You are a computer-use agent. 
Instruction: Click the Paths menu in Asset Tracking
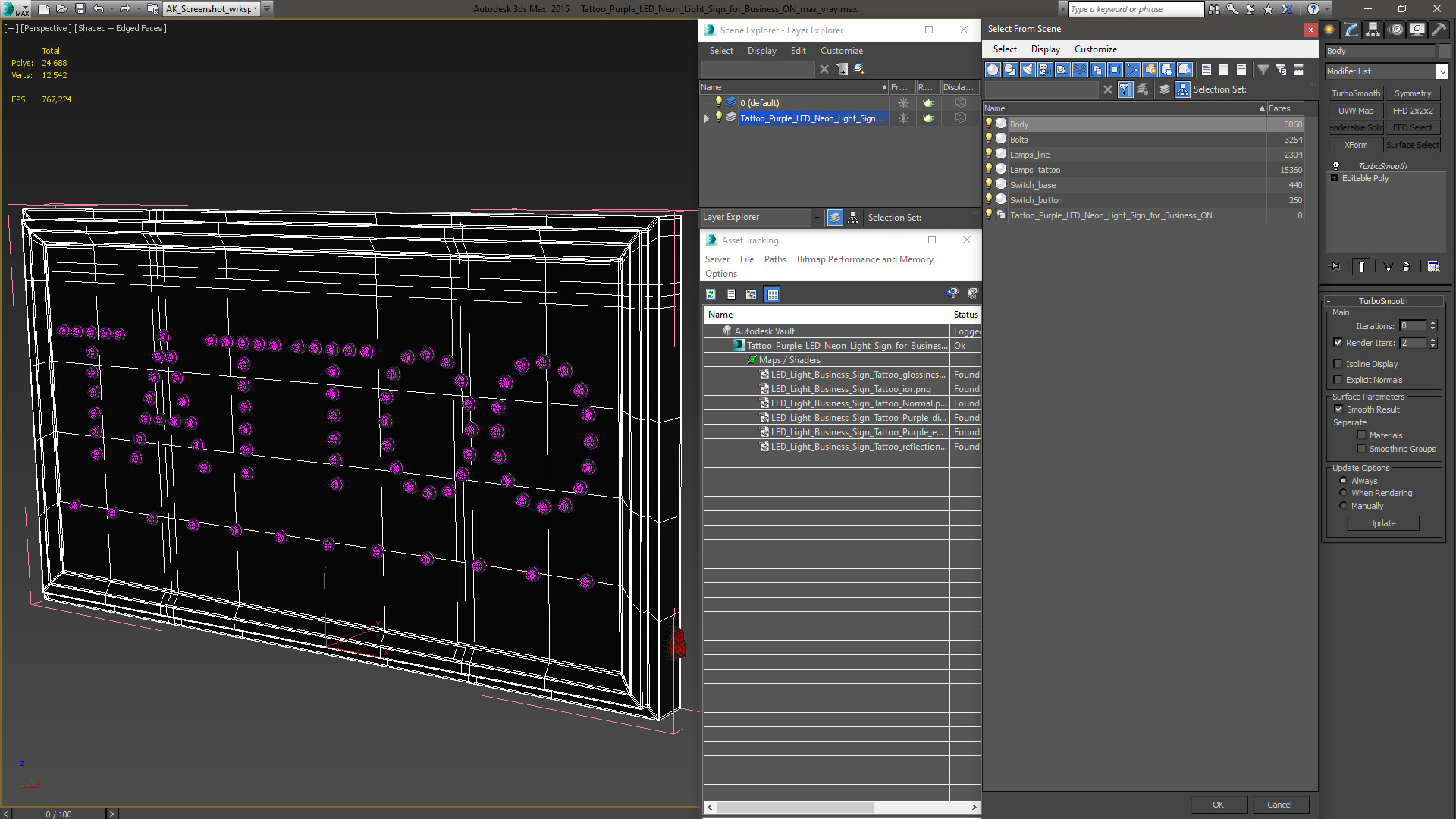click(x=775, y=259)
